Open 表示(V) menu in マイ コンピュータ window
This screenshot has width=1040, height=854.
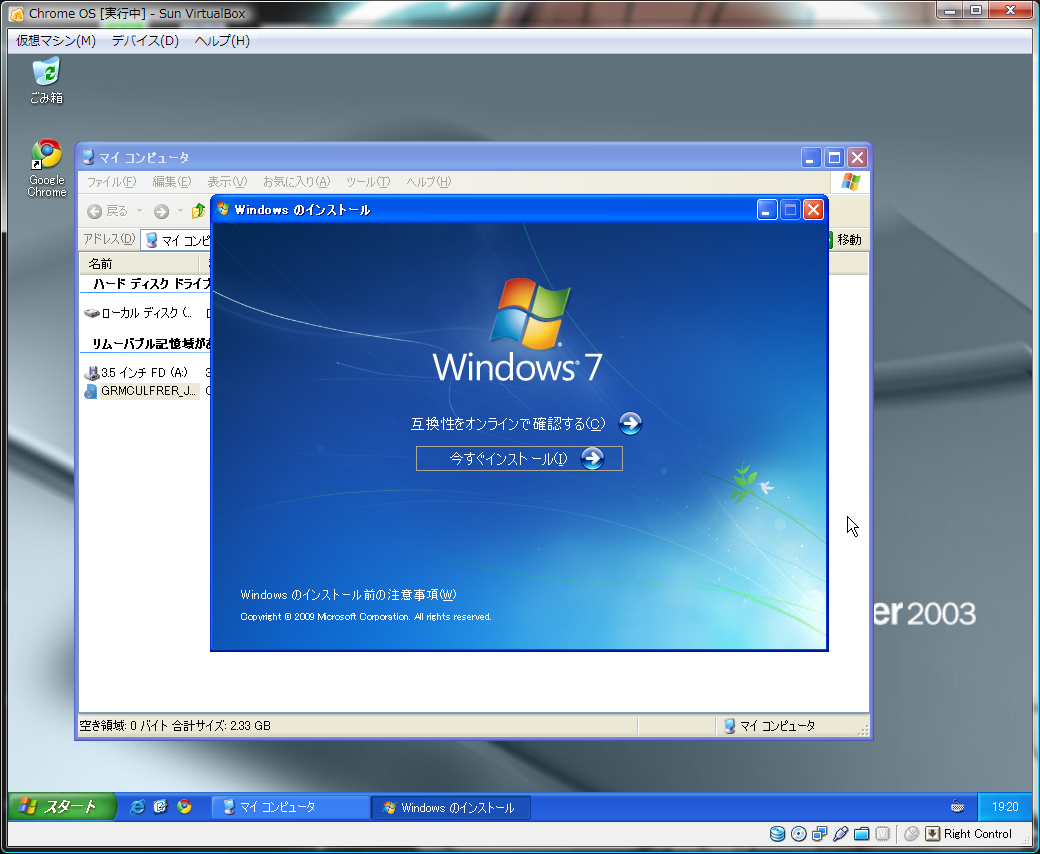coord(227,182)
